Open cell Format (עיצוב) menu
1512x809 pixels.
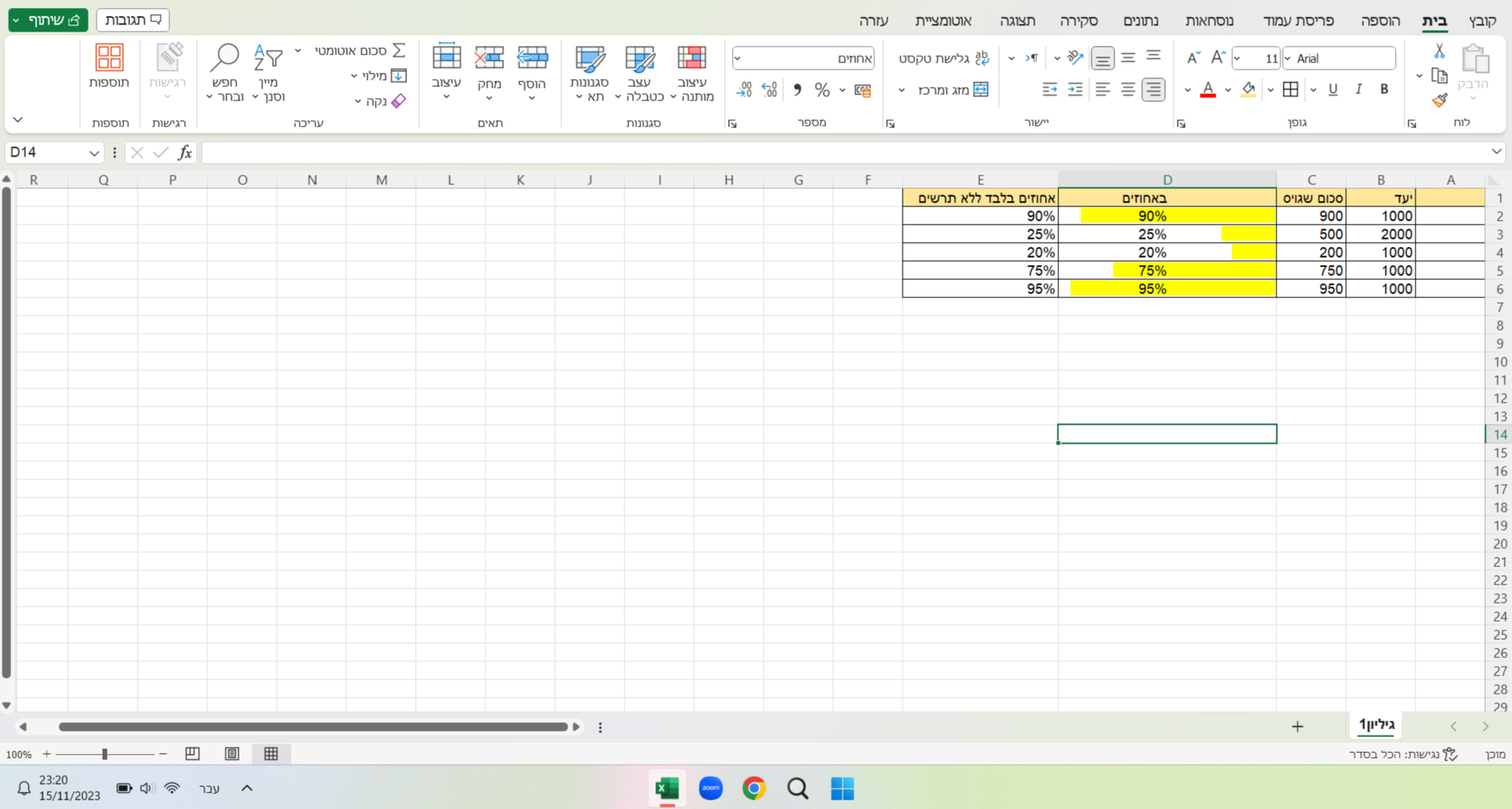coord(447,73)
